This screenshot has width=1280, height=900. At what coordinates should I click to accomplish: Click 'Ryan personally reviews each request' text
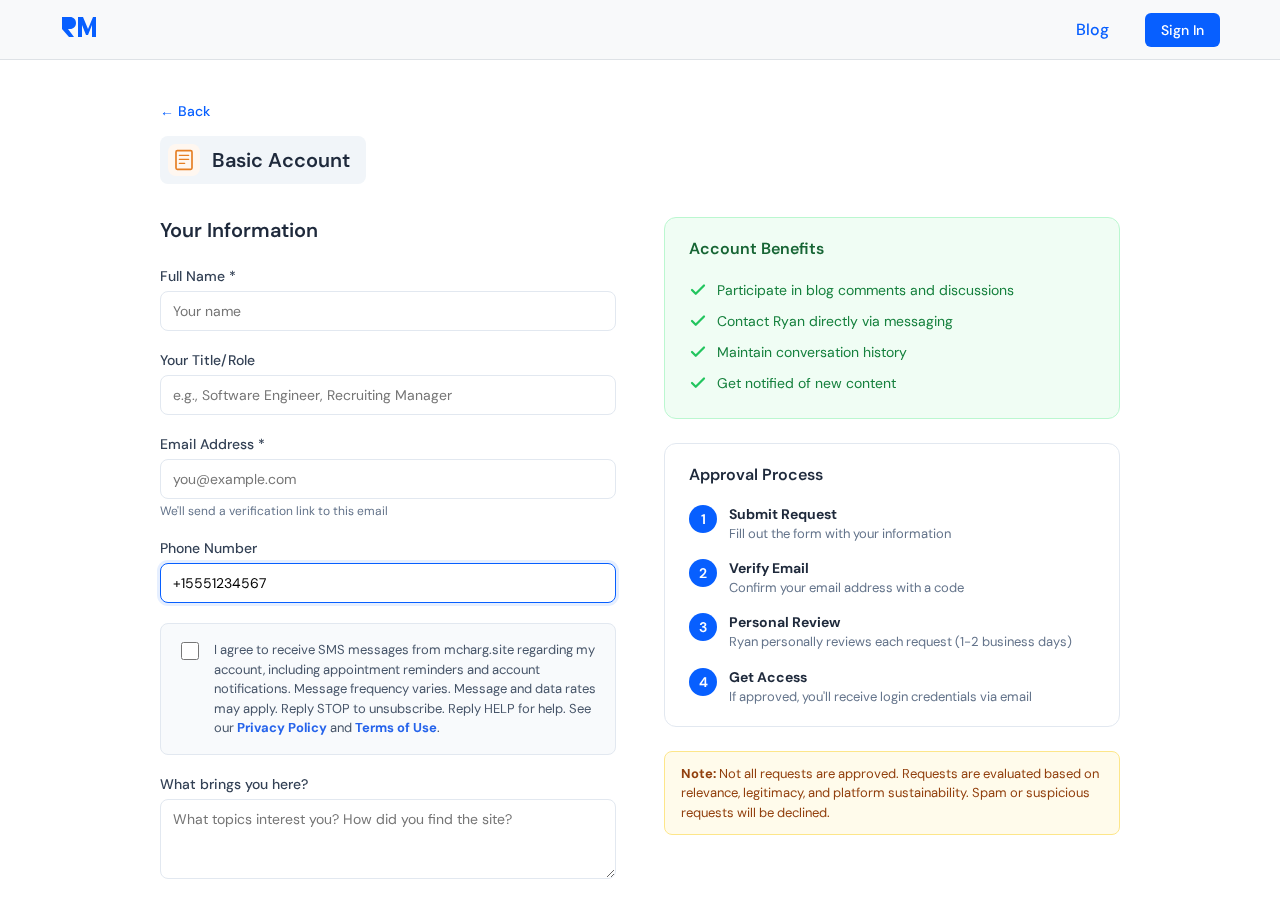pyautogui.click(x=900, y=642)
